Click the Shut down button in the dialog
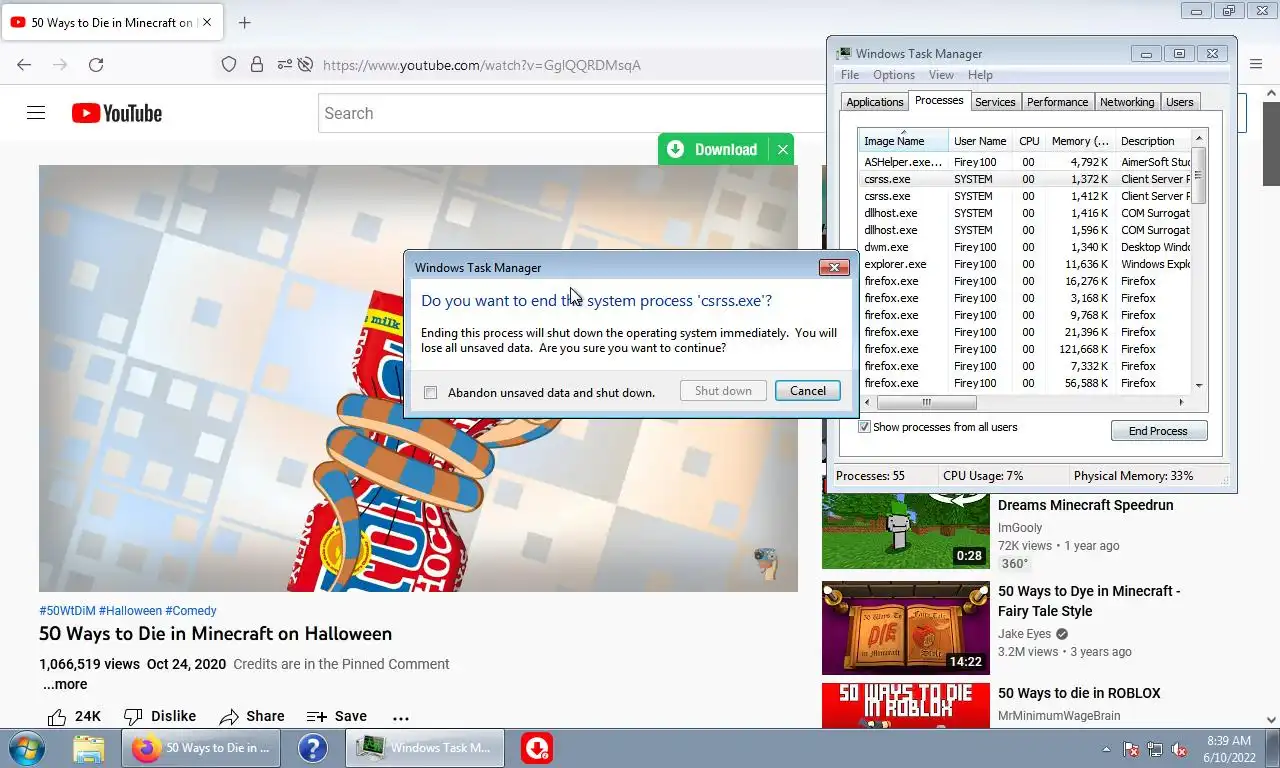 [723, 391]
